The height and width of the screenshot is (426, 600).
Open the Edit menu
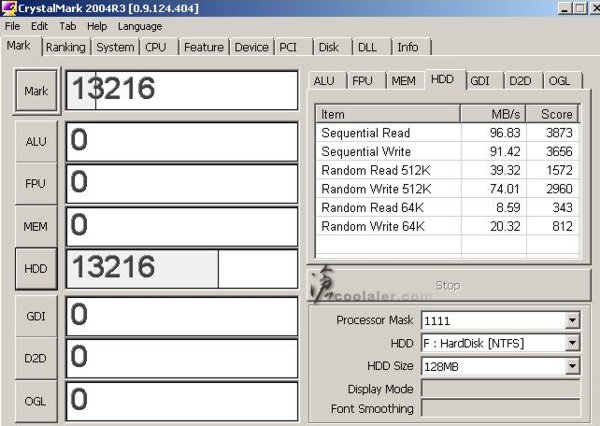[39, 26]
